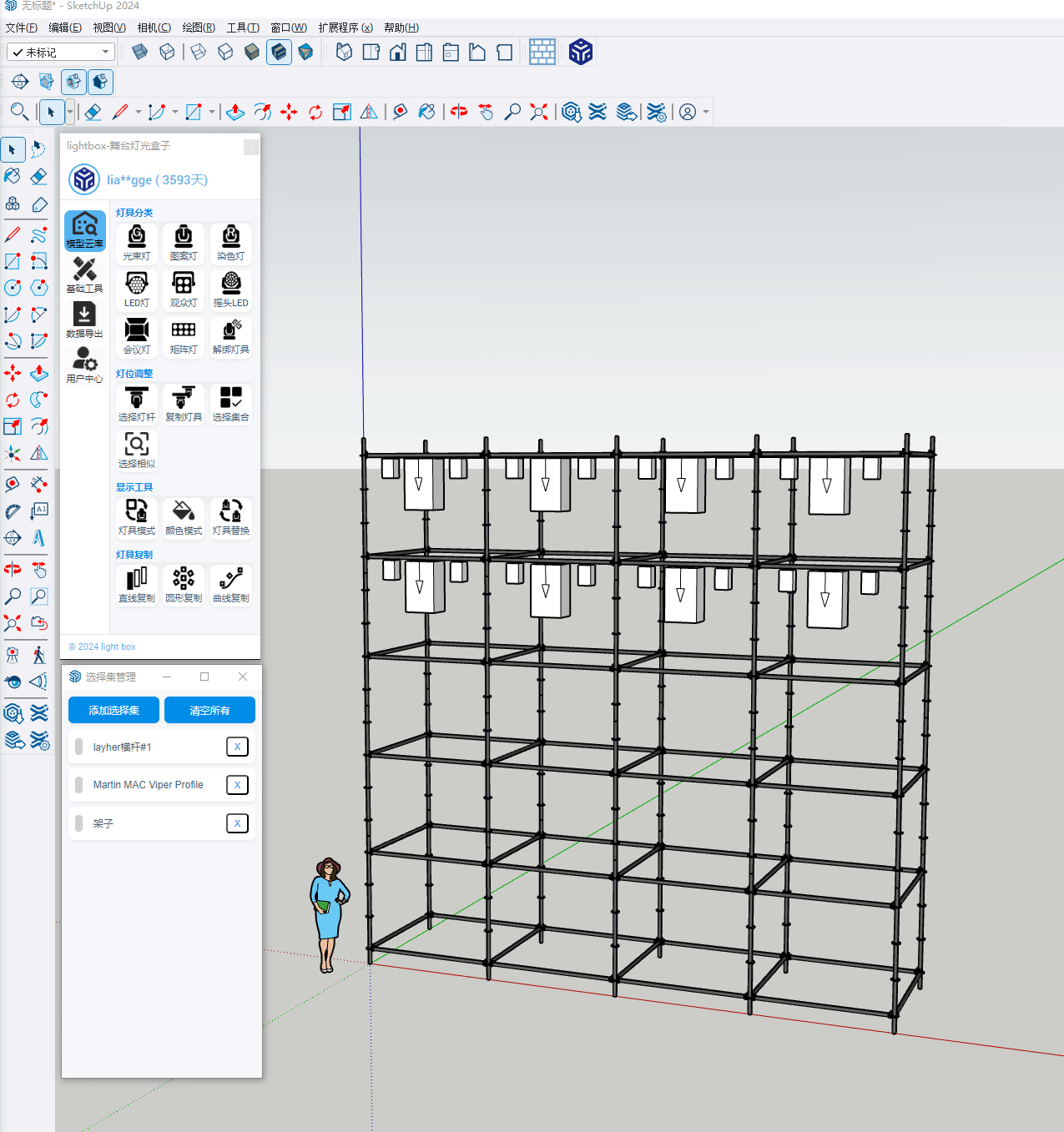The image size is (1064, 1132).
Task: Toggle the Martin MAC Viper Profile indicator
Action: tap(78, 785)
